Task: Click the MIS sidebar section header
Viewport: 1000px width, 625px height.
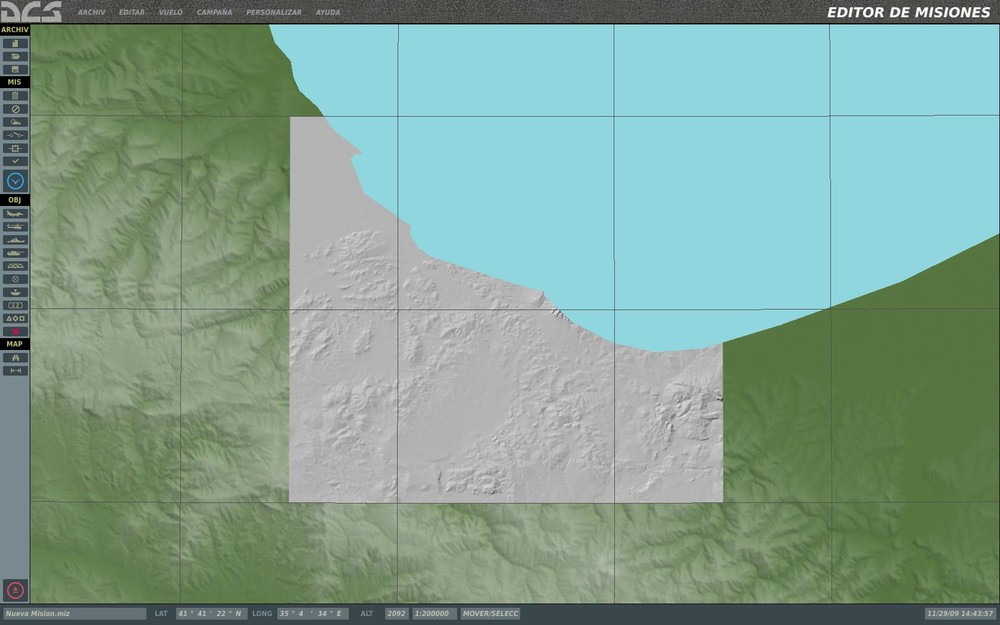Action: tap(15, 82)
